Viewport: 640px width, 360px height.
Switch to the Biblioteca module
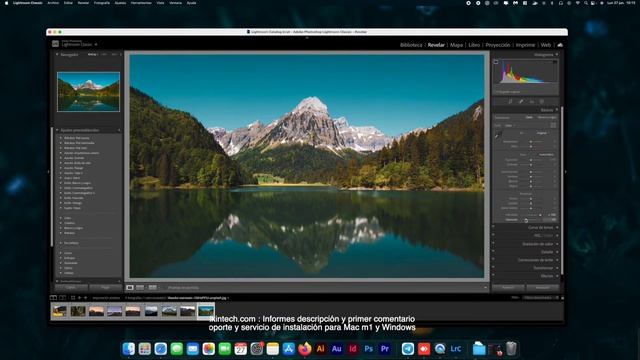411,45
